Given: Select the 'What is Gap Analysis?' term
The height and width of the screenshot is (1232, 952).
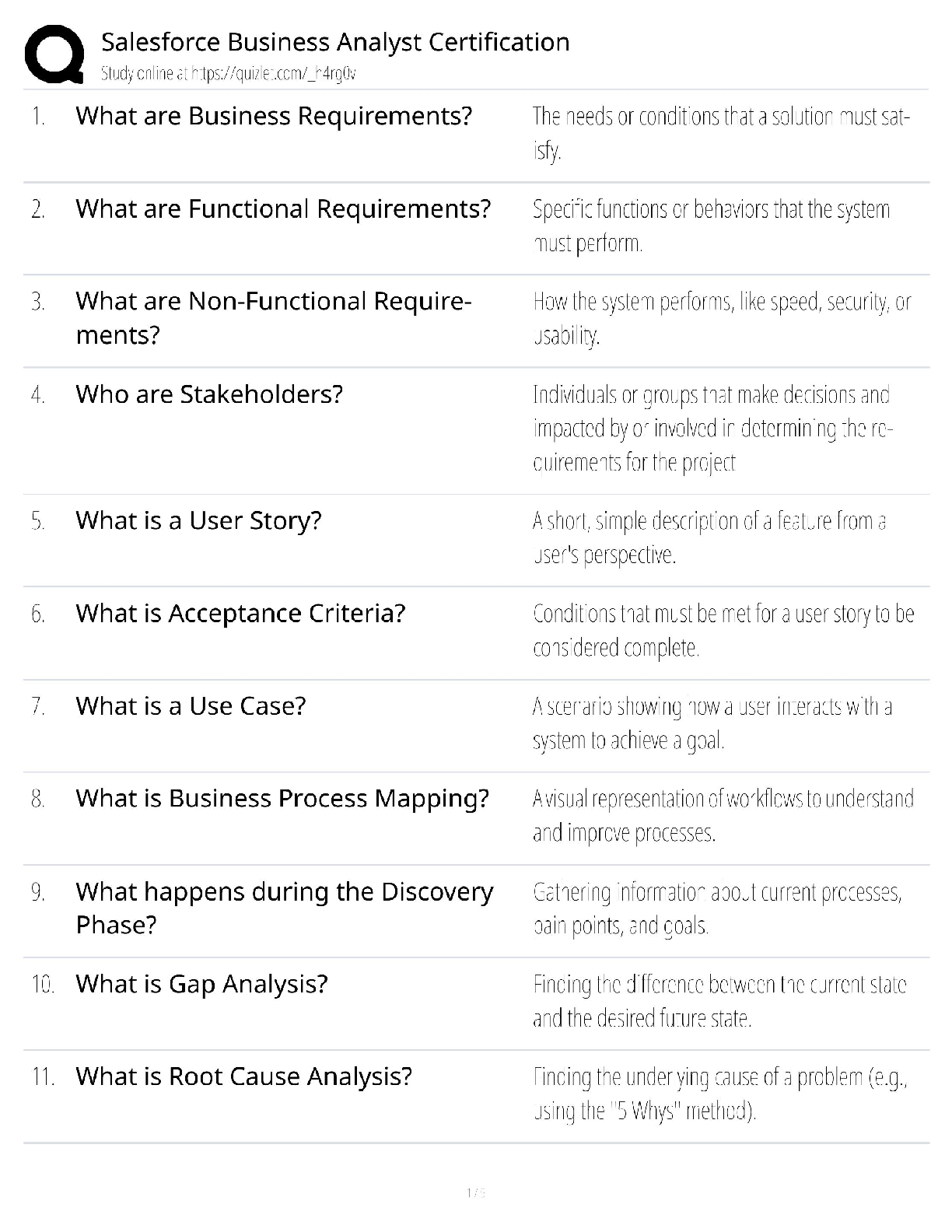Looking at the screenshot, I should coord(201,984).
